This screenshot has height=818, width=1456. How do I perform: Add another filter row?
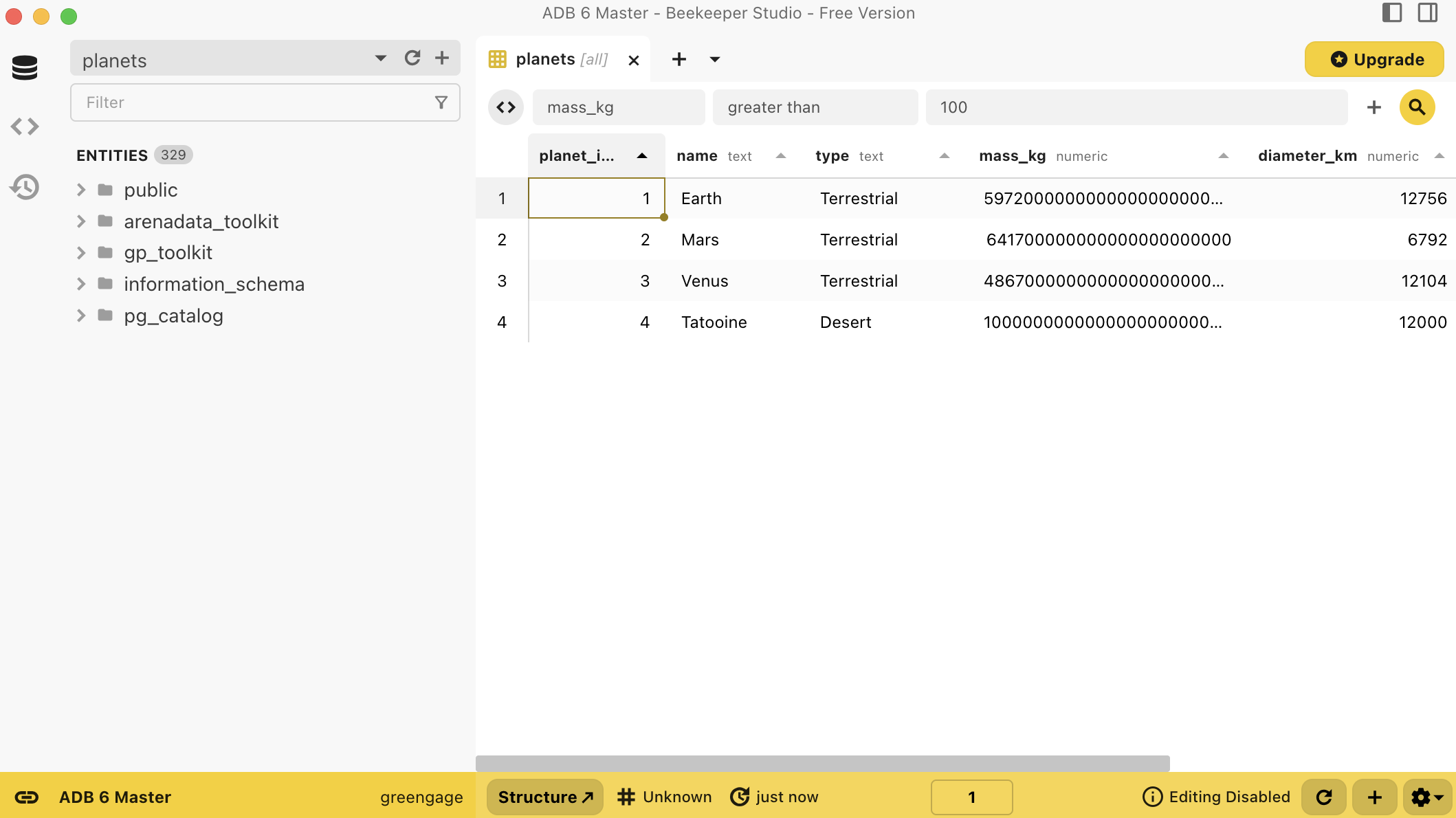[1374, 107]
